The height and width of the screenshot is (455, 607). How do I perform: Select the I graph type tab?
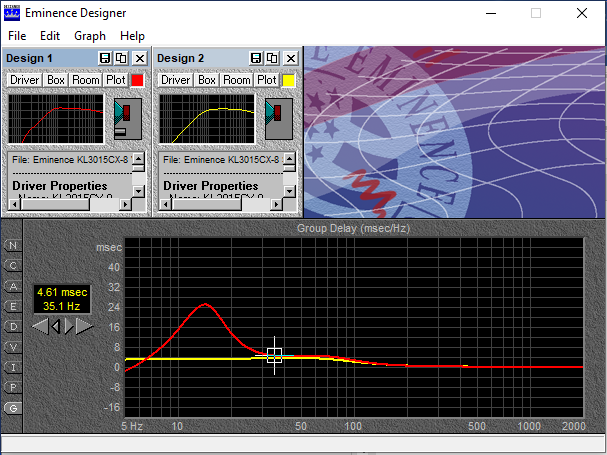click(13, 367)
